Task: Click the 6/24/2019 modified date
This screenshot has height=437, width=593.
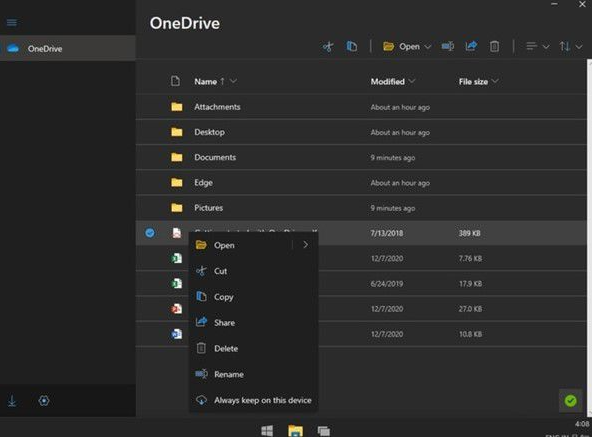Action: coord(387,284)
